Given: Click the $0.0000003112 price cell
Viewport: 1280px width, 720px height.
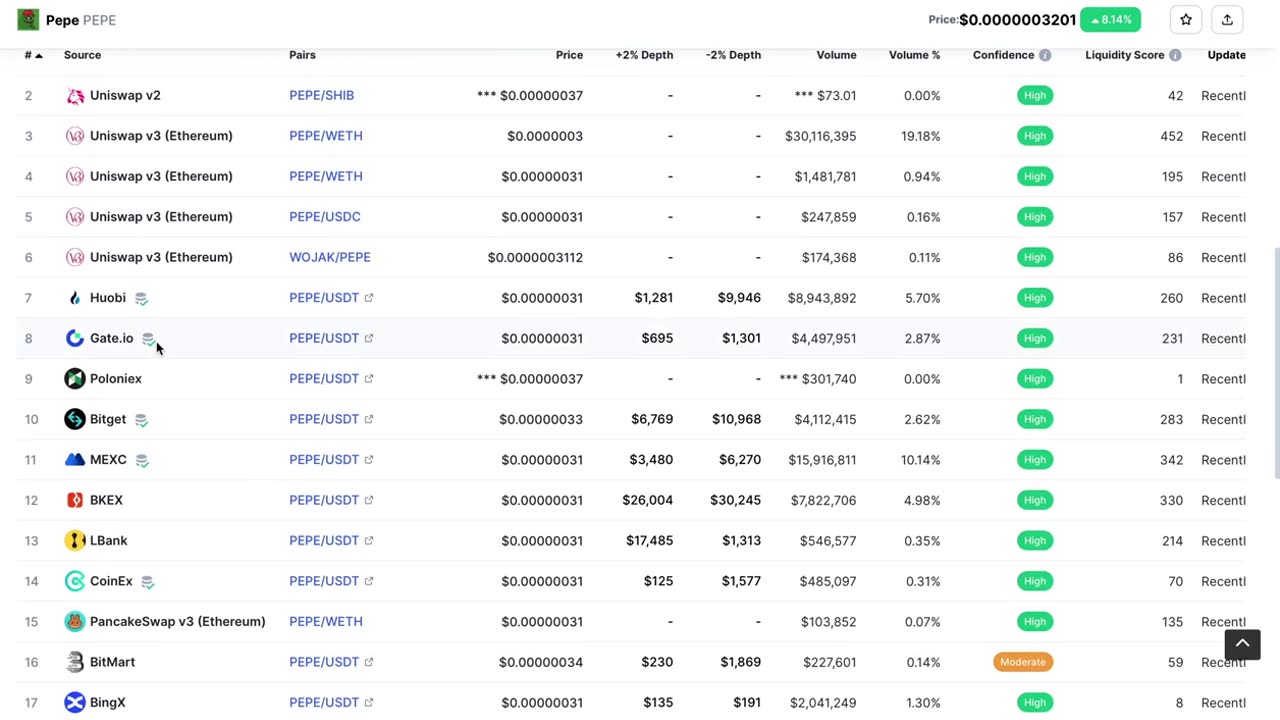Looking at the screenshot, I should pyautogui.click(x=535, y=257).
